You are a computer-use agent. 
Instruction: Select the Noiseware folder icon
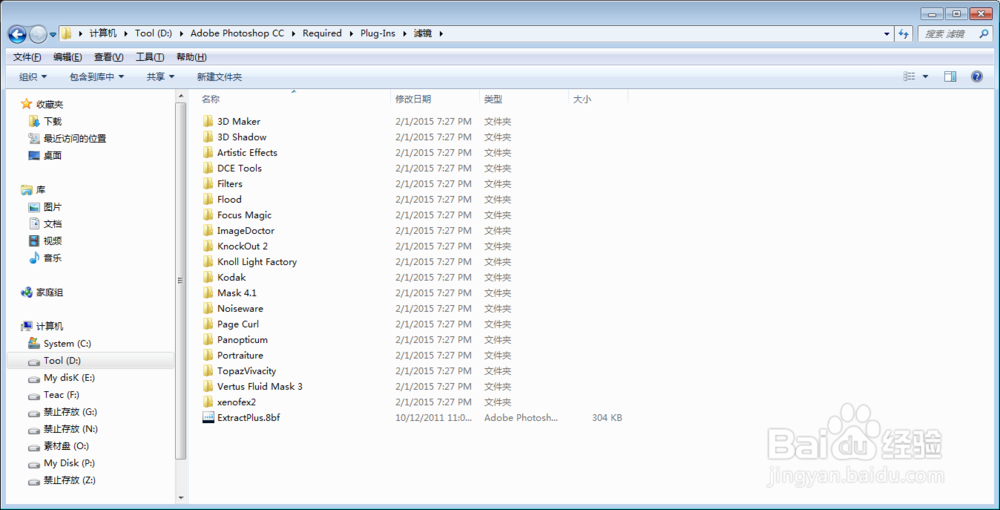(208, 308)
